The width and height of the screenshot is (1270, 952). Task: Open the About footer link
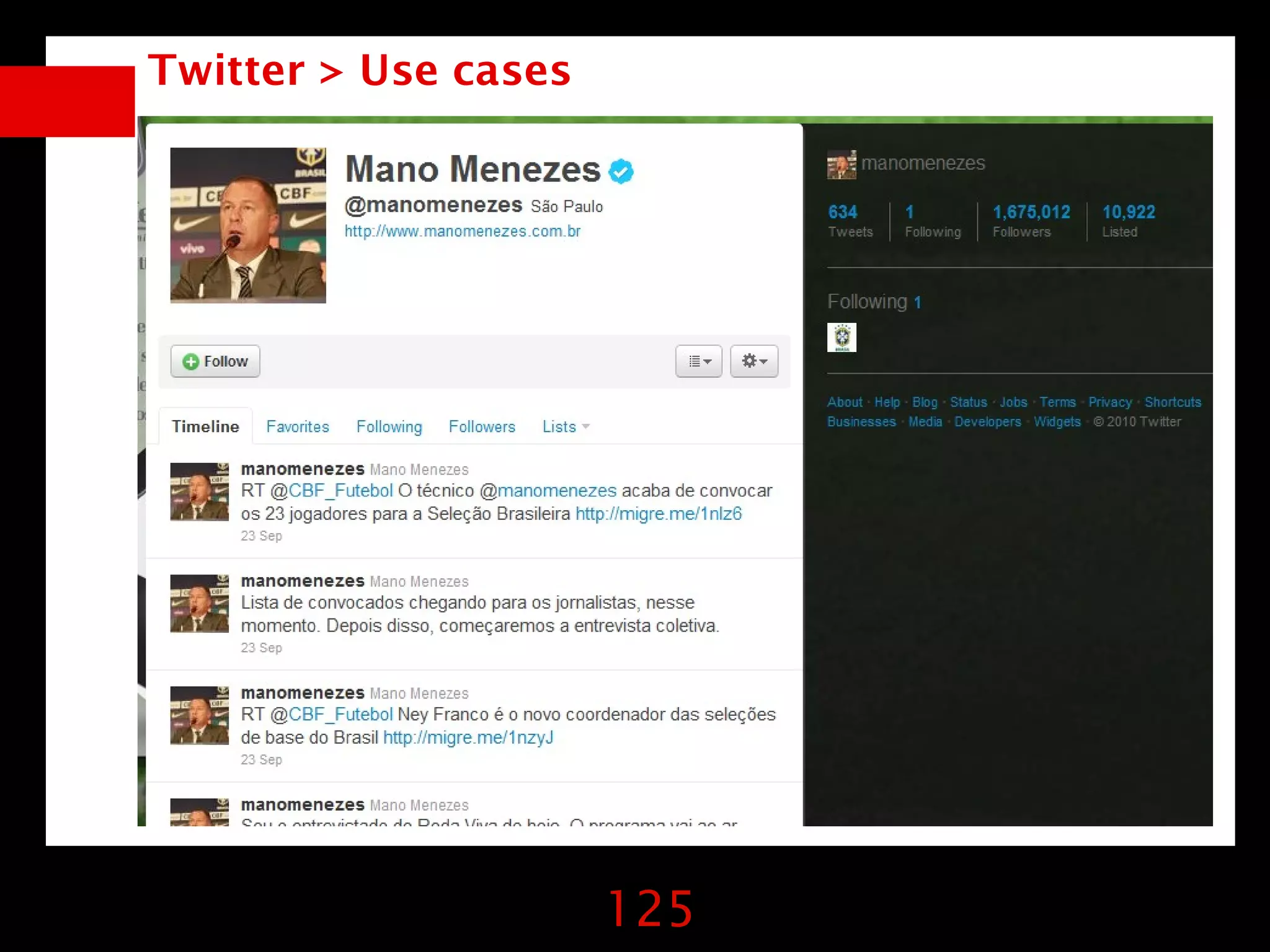tap(845, 402)
